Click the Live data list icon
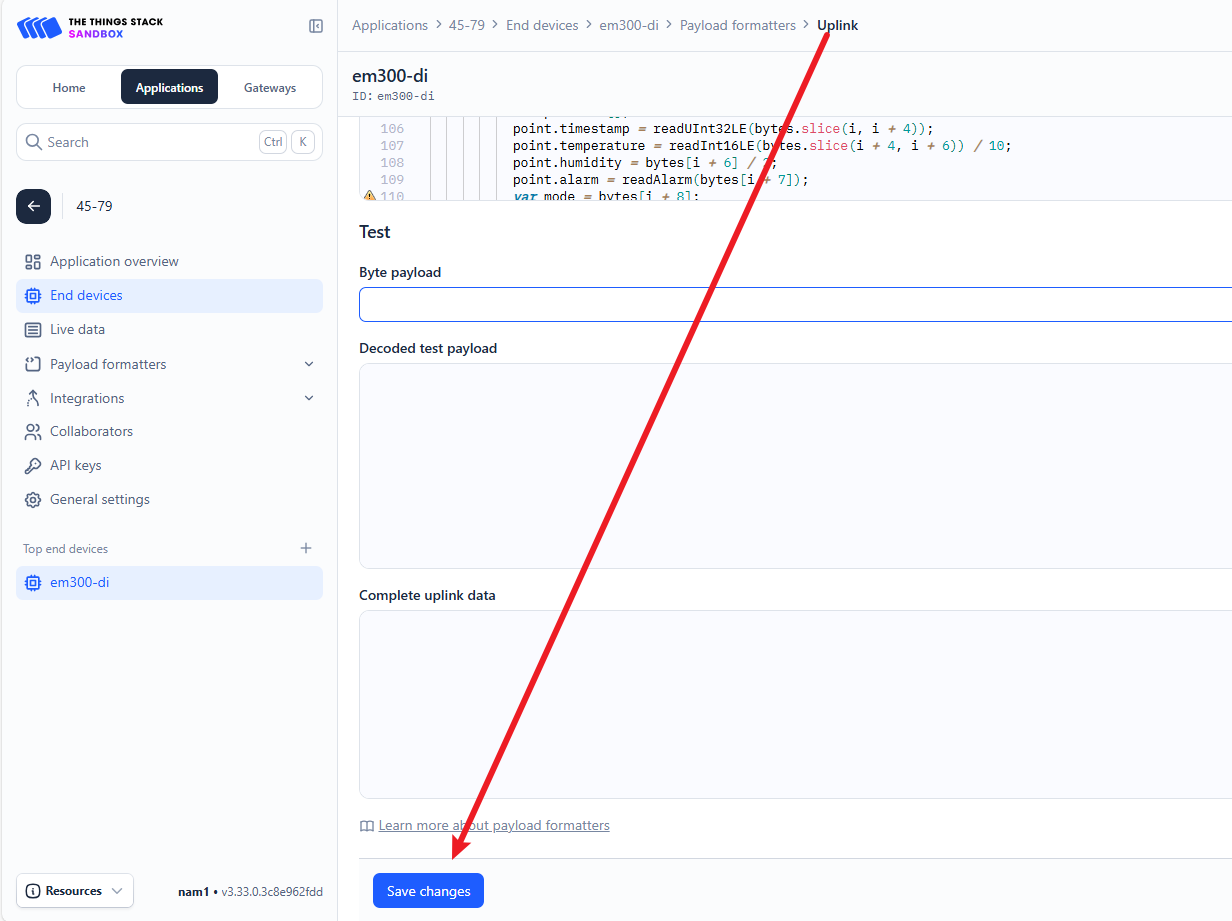The height and width of the screenshot is (921, 1232). [33, 330]
